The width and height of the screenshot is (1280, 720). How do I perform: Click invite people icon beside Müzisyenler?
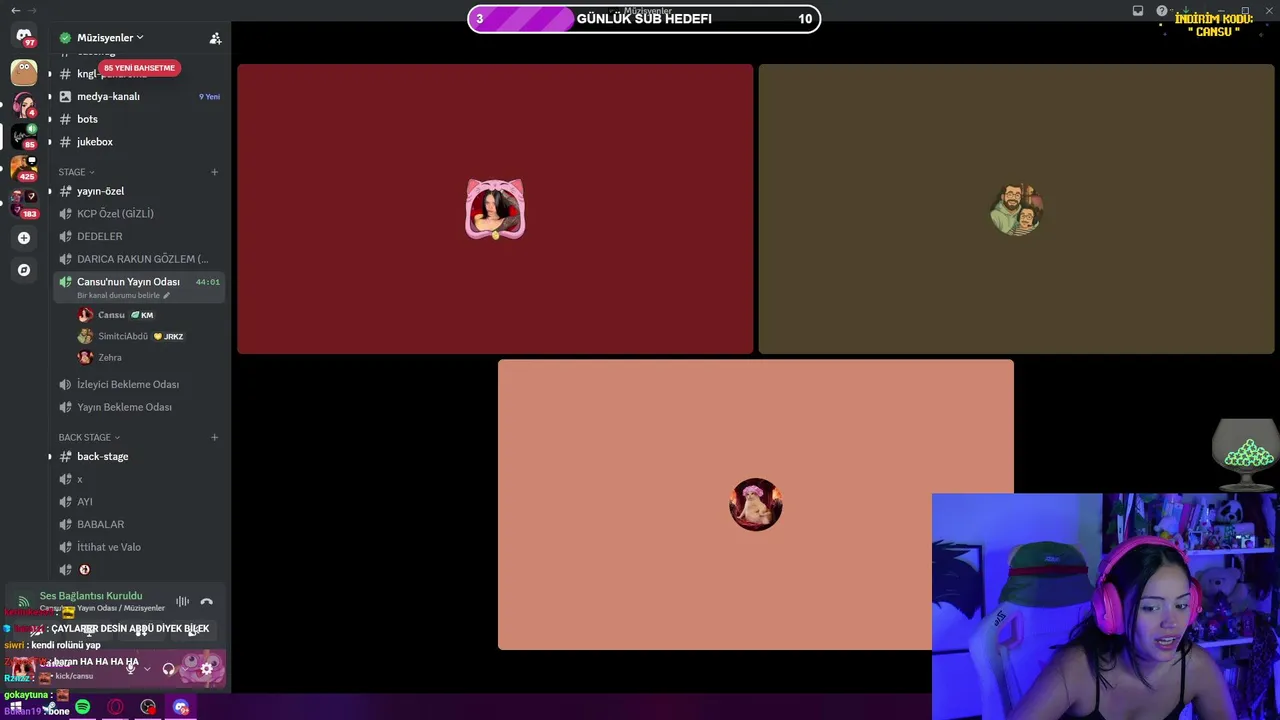click(x=215, y=38)
